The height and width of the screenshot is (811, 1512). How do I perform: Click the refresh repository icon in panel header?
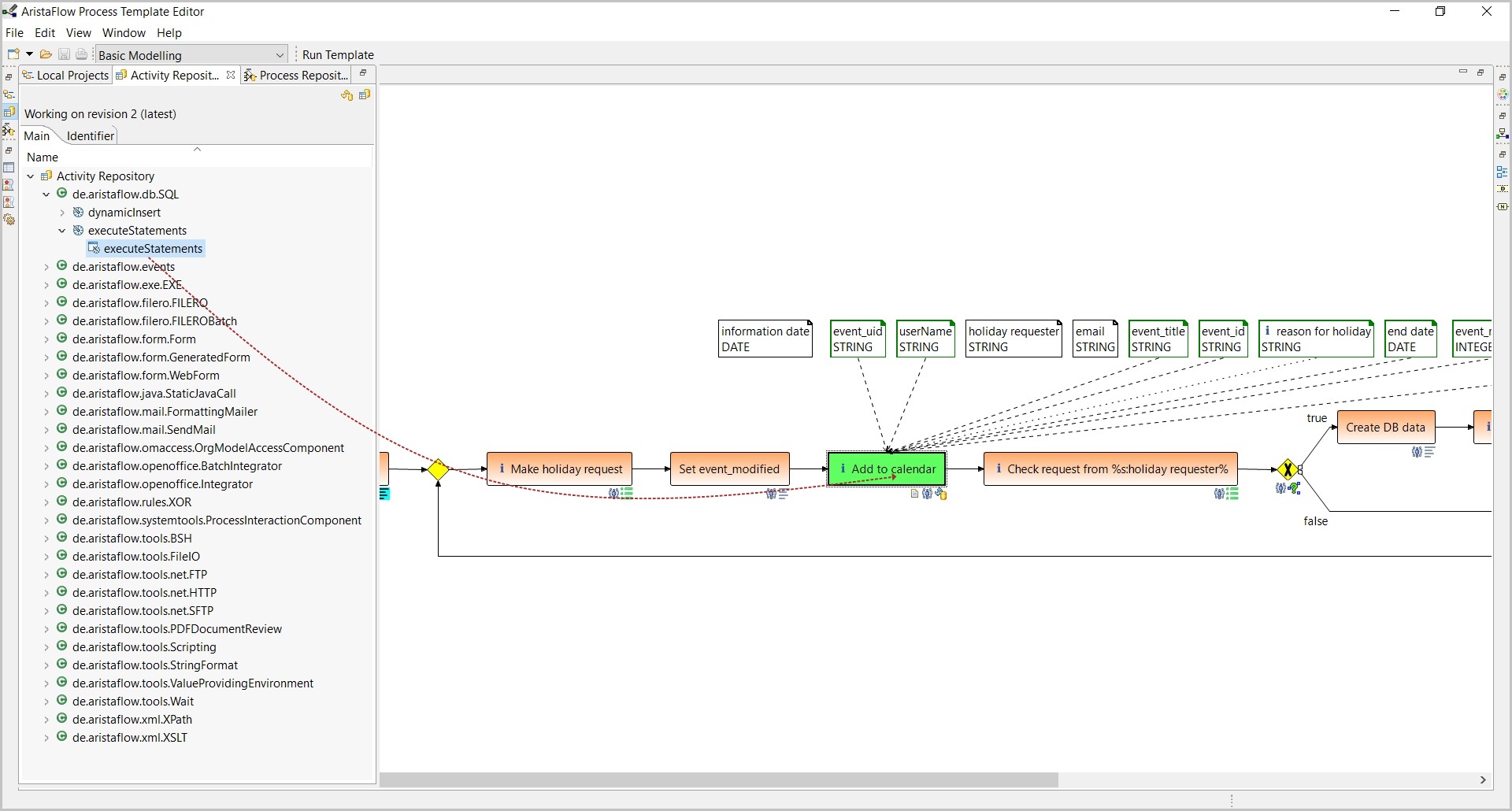point(346,95)
